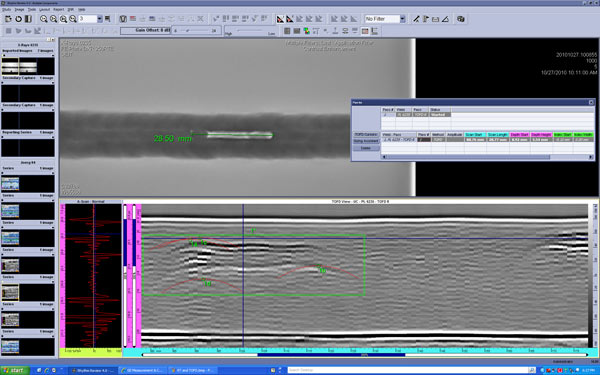Click the Gain Offset slider track
The height and width of the screenshot is (375, 600).
[196, 31]
